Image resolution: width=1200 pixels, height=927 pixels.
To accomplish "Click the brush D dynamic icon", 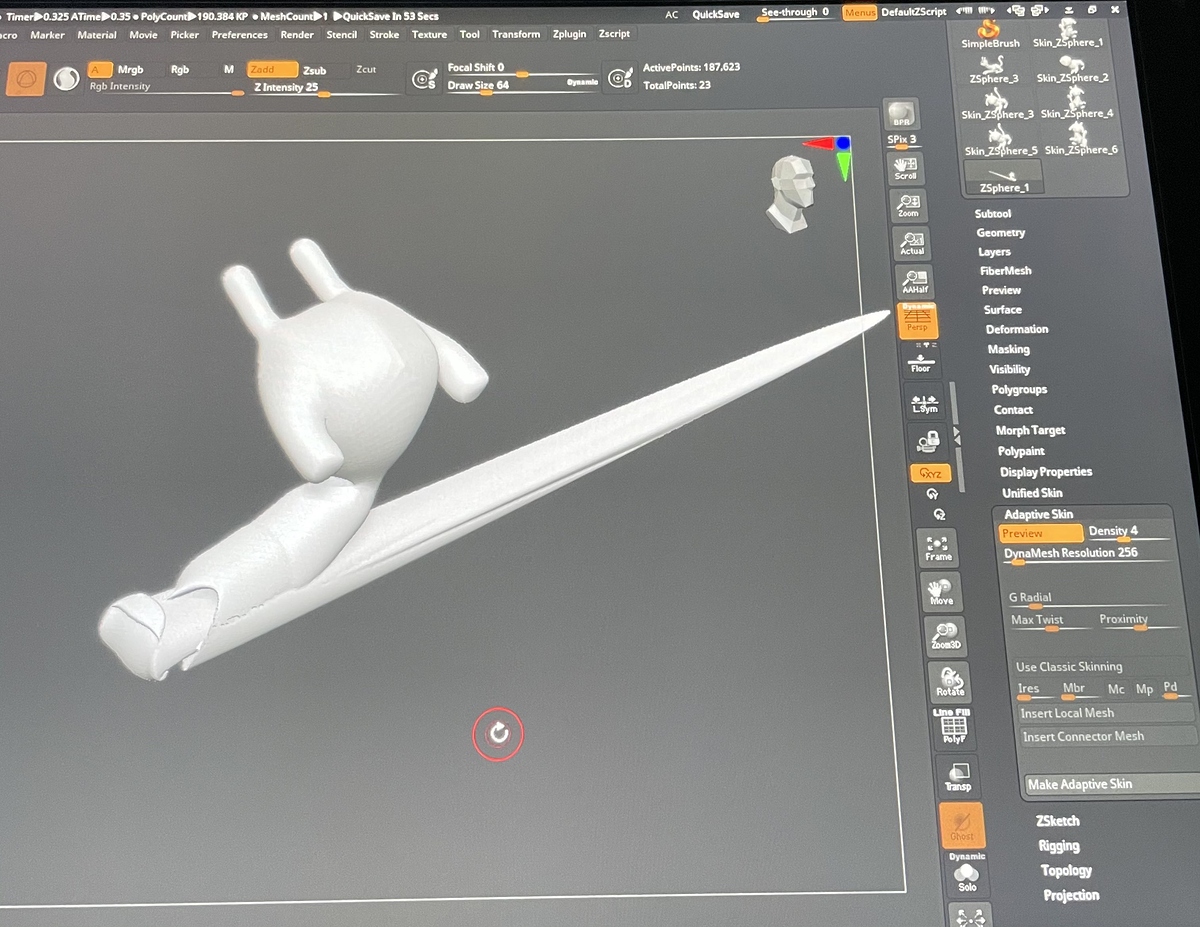I will 621,78.
